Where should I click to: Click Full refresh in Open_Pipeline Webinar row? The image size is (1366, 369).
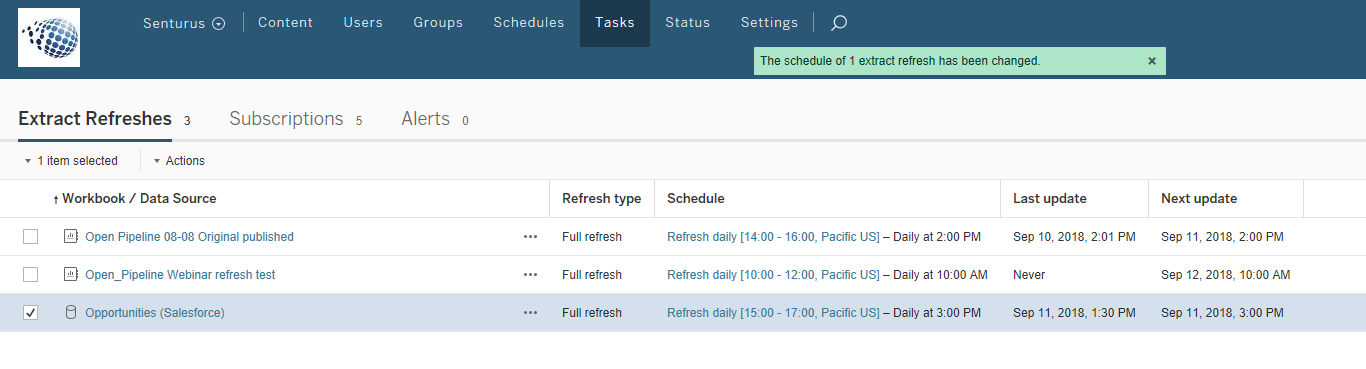tap(591, 275)
